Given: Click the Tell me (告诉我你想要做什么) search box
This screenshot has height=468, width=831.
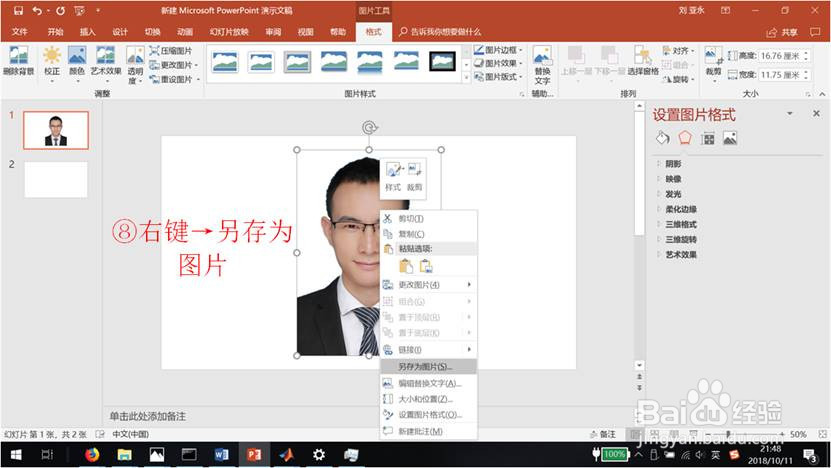Looking at the screenshot, I should tap(440, 32).
